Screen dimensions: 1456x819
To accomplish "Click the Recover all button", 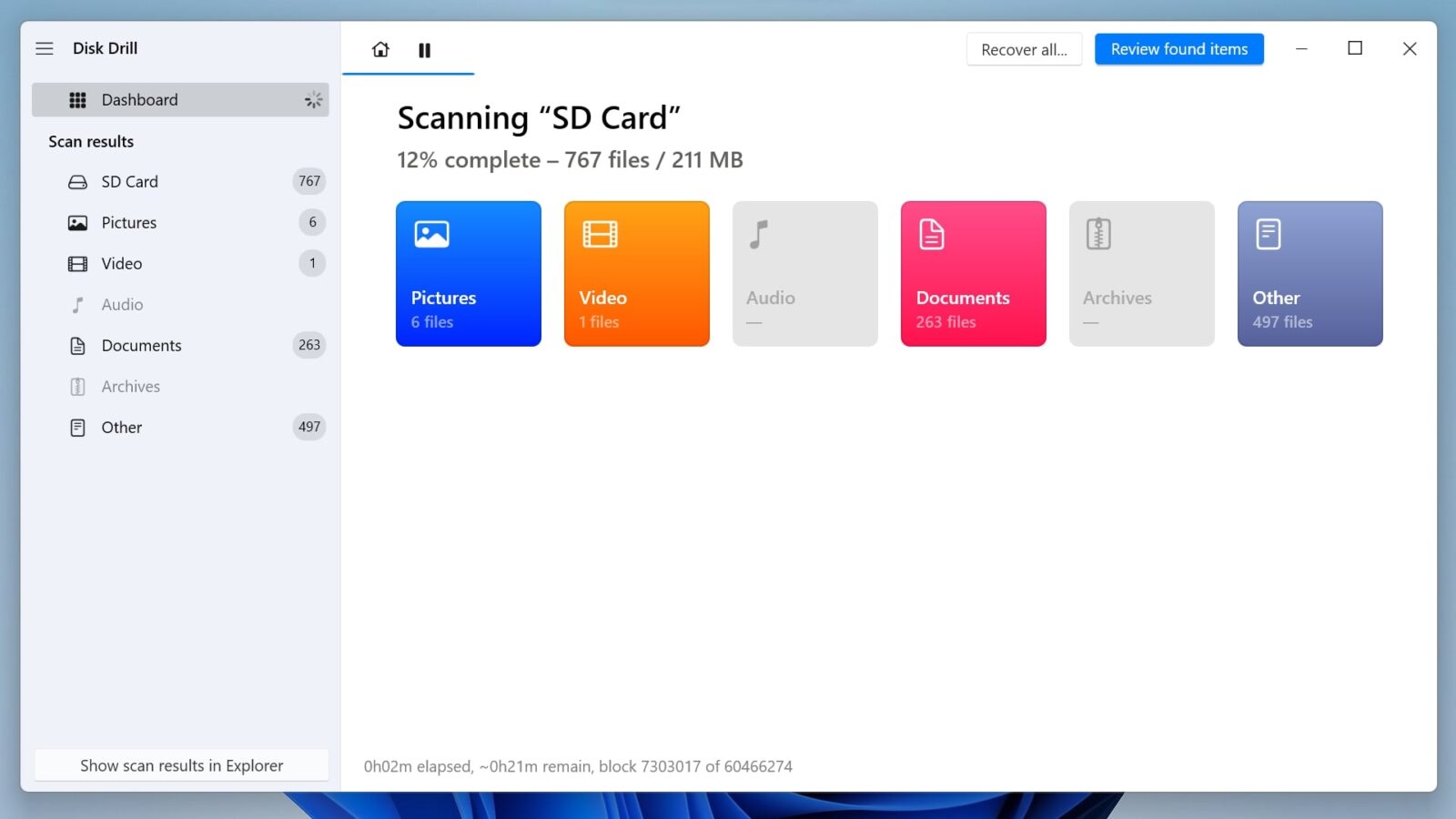I will click(x=1023, y=49).
